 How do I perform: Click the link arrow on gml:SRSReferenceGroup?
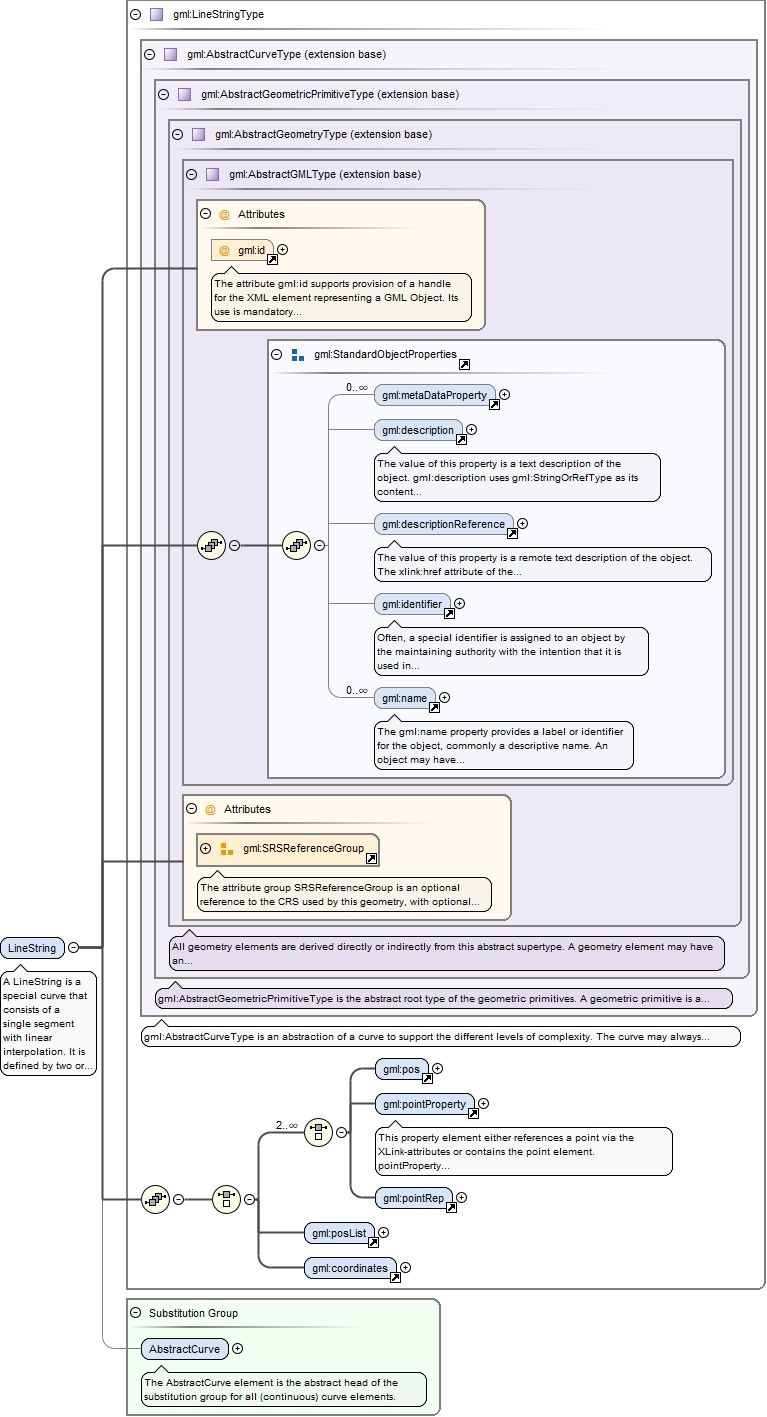[371, 858]
